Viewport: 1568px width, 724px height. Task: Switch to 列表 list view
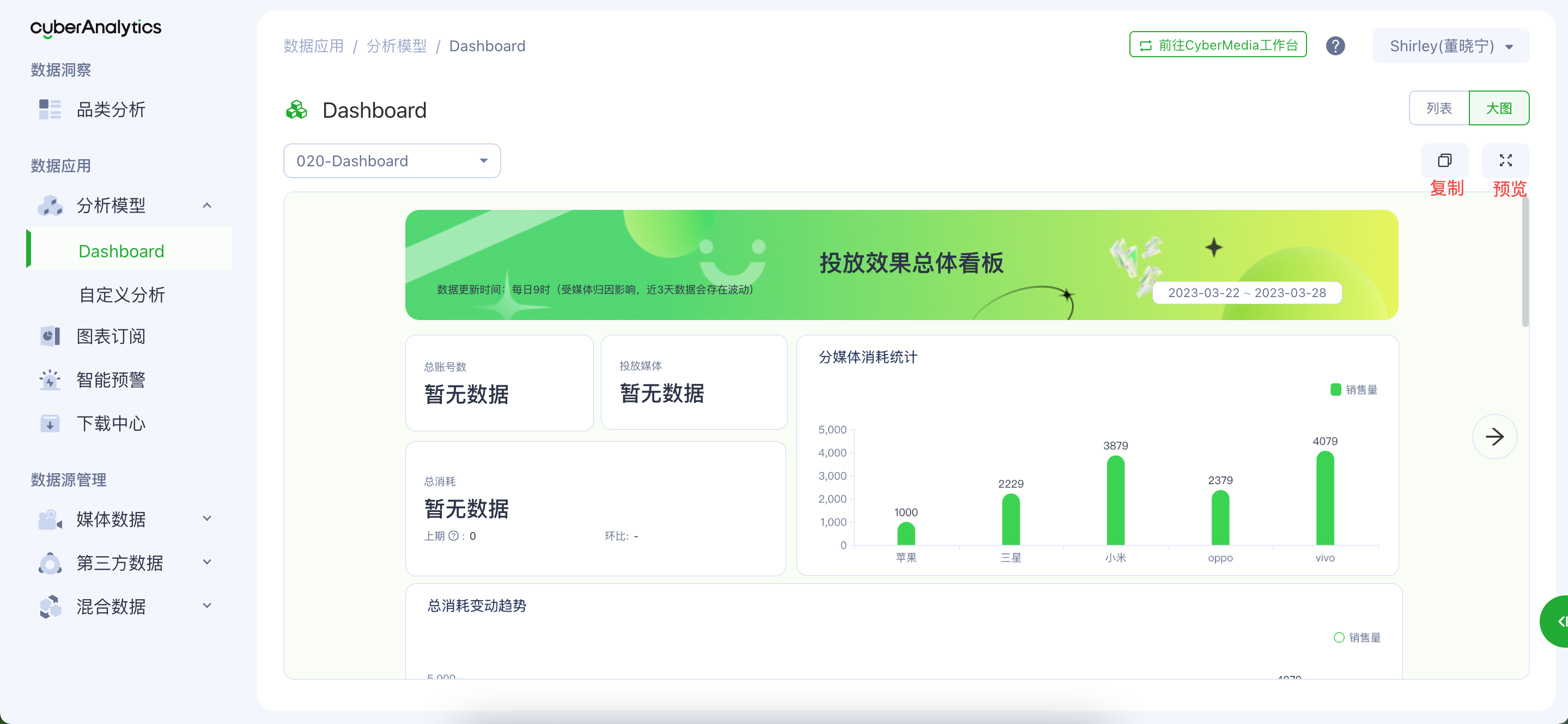point(1438,108)
